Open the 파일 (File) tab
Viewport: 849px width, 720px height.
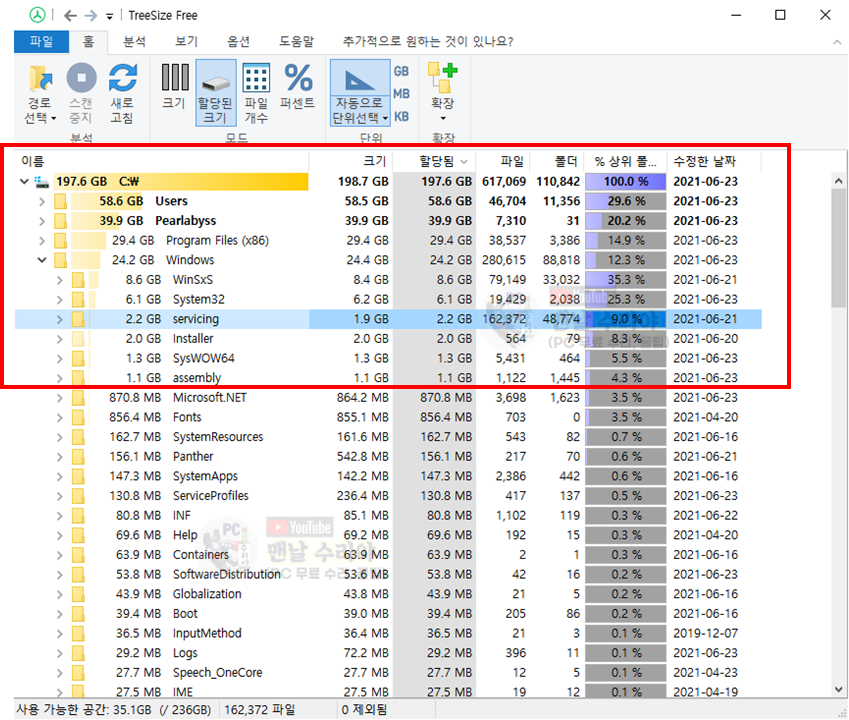tap(42, 42)
